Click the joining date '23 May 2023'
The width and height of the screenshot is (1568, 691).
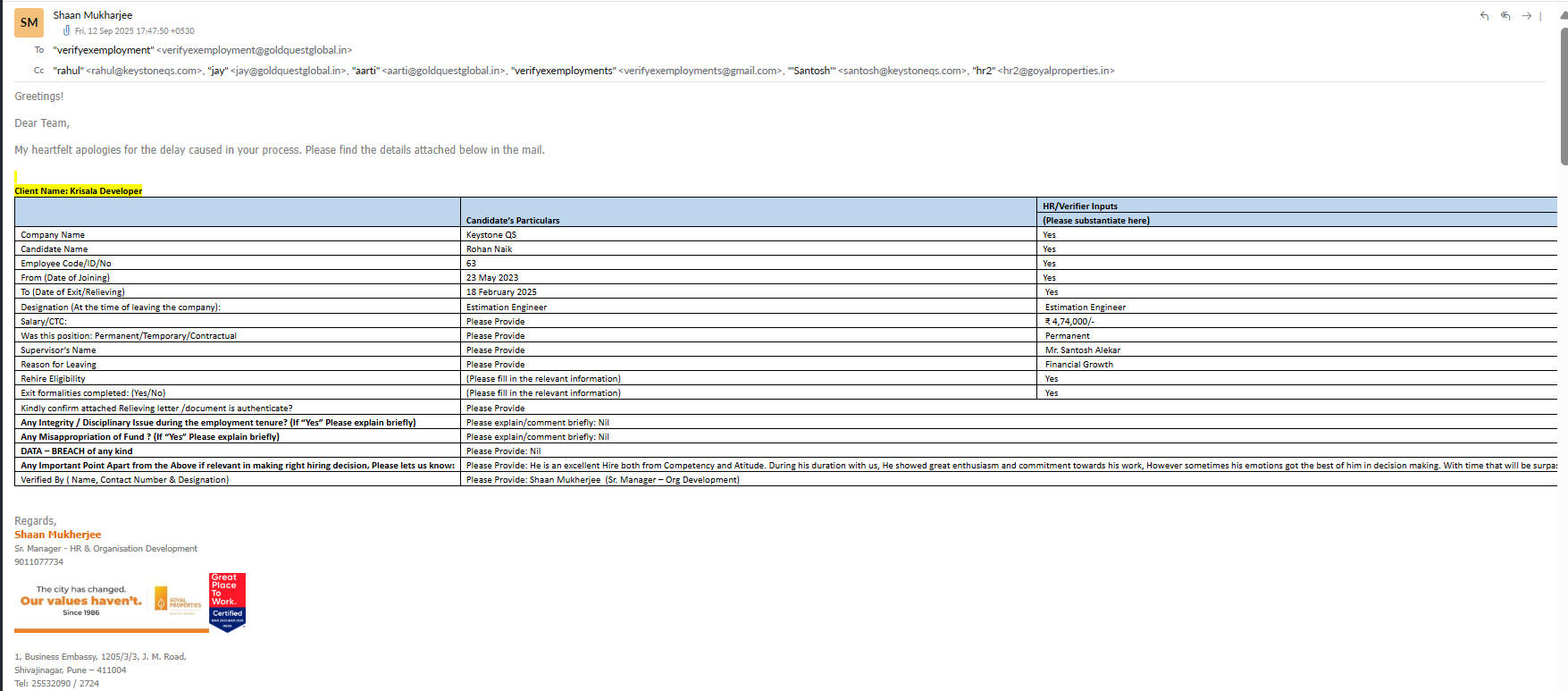[492, 277]
